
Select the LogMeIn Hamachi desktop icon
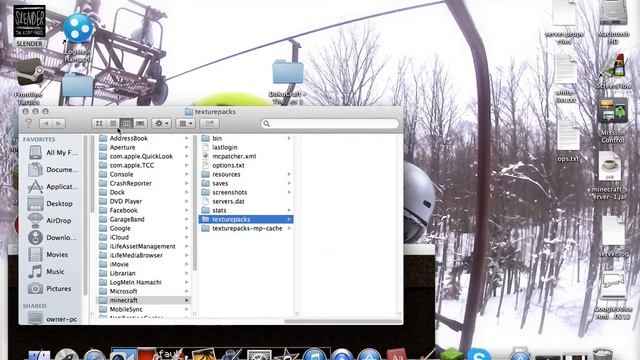(x=78, y=38)
